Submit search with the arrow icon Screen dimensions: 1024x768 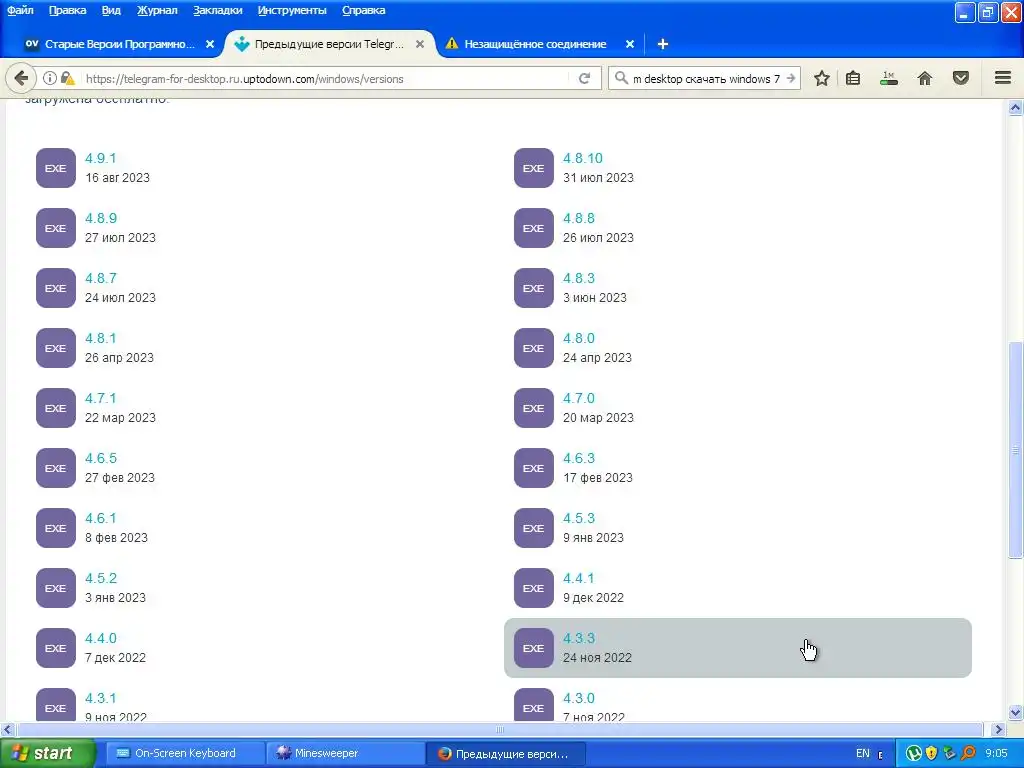790,78
